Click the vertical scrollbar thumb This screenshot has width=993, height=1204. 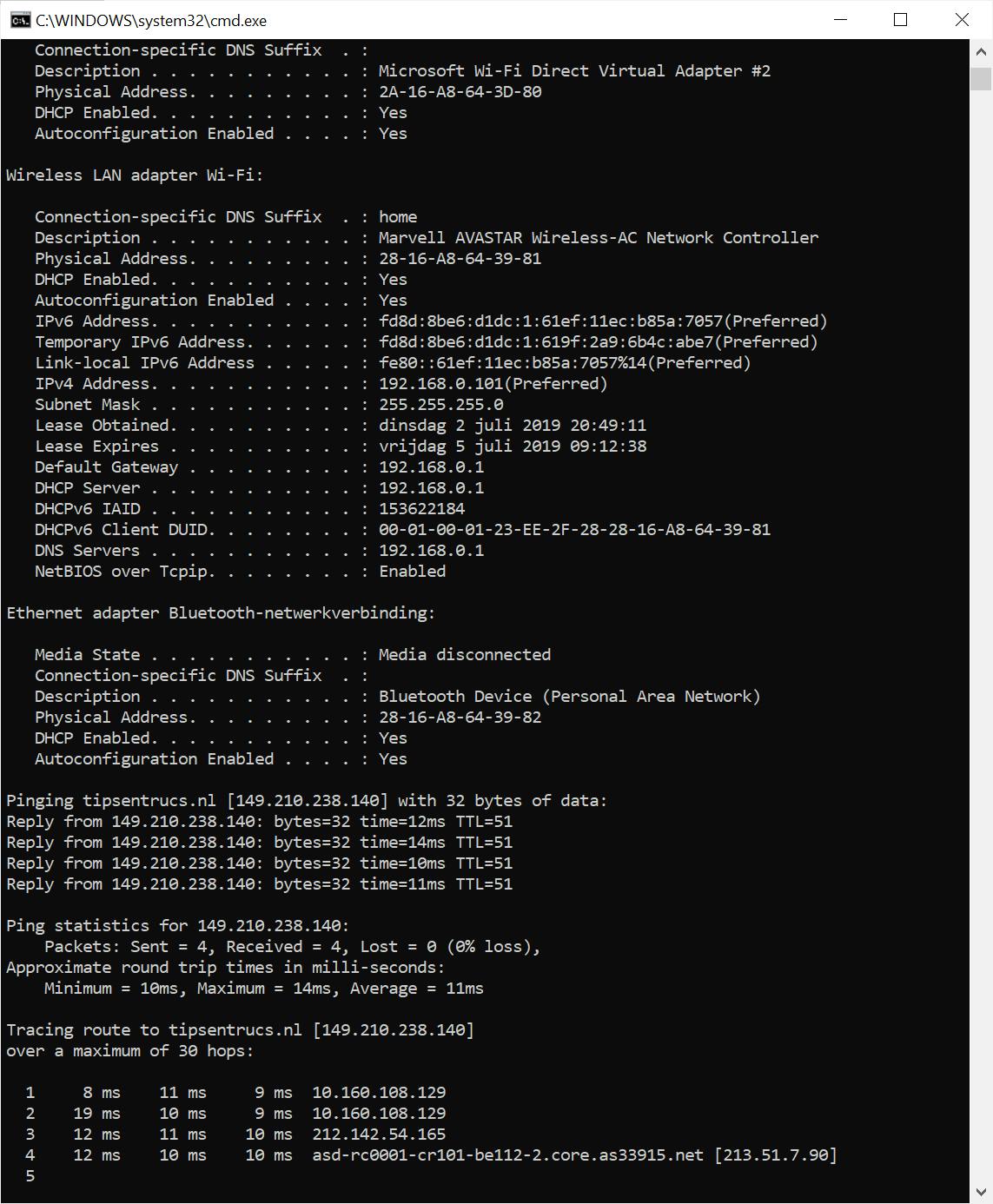pyautogui.click(x=981, y=78)
